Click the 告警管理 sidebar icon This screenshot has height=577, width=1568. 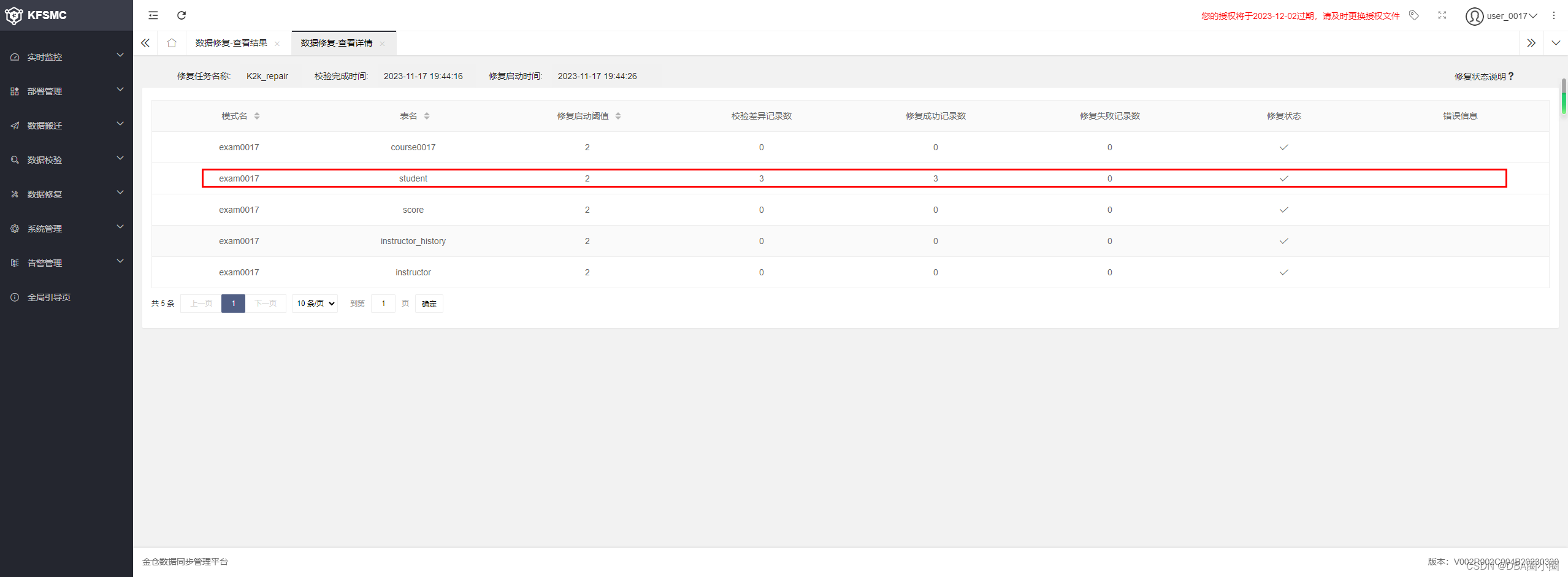[x=15, y=263]
